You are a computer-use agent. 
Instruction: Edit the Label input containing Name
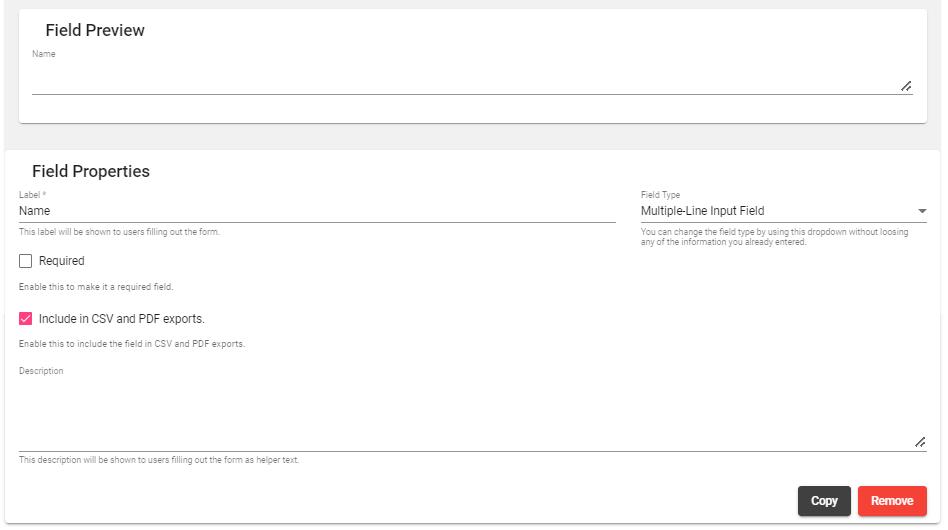click(317, 211)
